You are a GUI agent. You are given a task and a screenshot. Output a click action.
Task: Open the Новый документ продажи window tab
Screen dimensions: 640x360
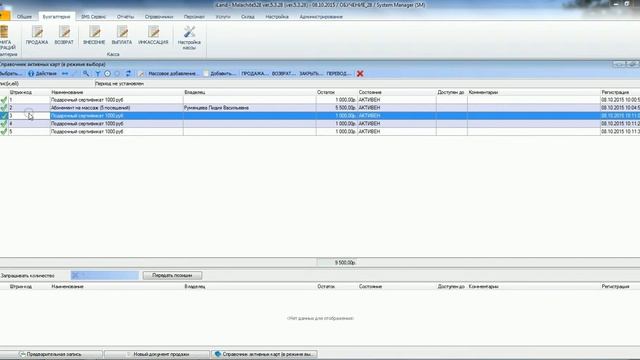pyautogui.click(x=157, y=354)
